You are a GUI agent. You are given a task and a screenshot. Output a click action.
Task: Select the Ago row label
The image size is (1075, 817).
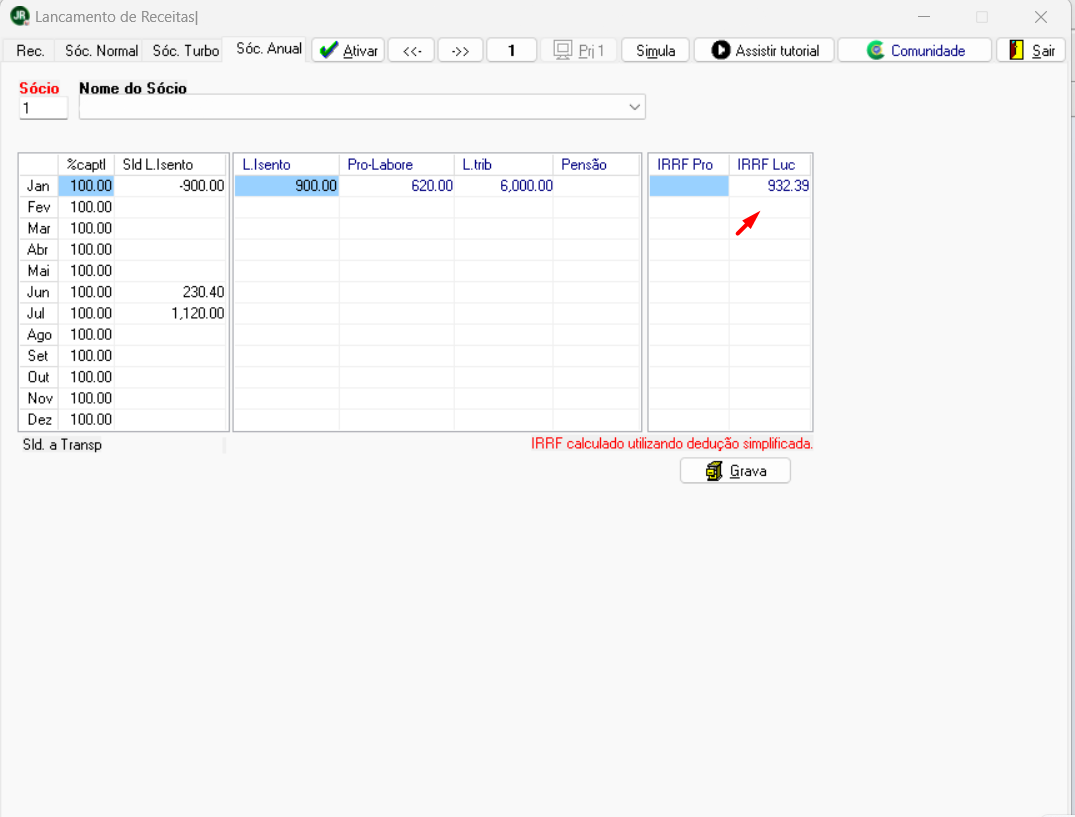click(39, 334)
